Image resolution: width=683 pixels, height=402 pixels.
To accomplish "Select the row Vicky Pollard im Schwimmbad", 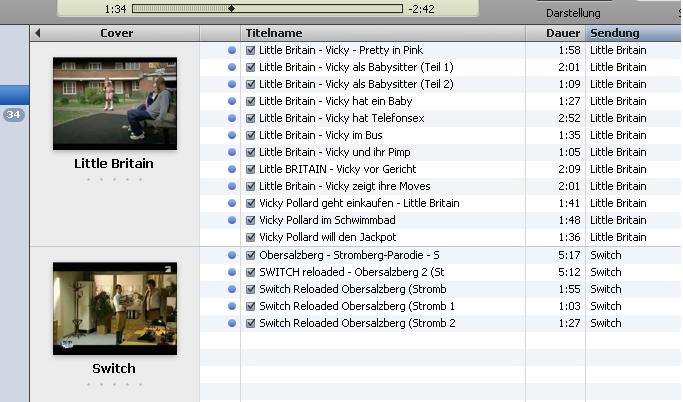I will [x=440, y=220].
